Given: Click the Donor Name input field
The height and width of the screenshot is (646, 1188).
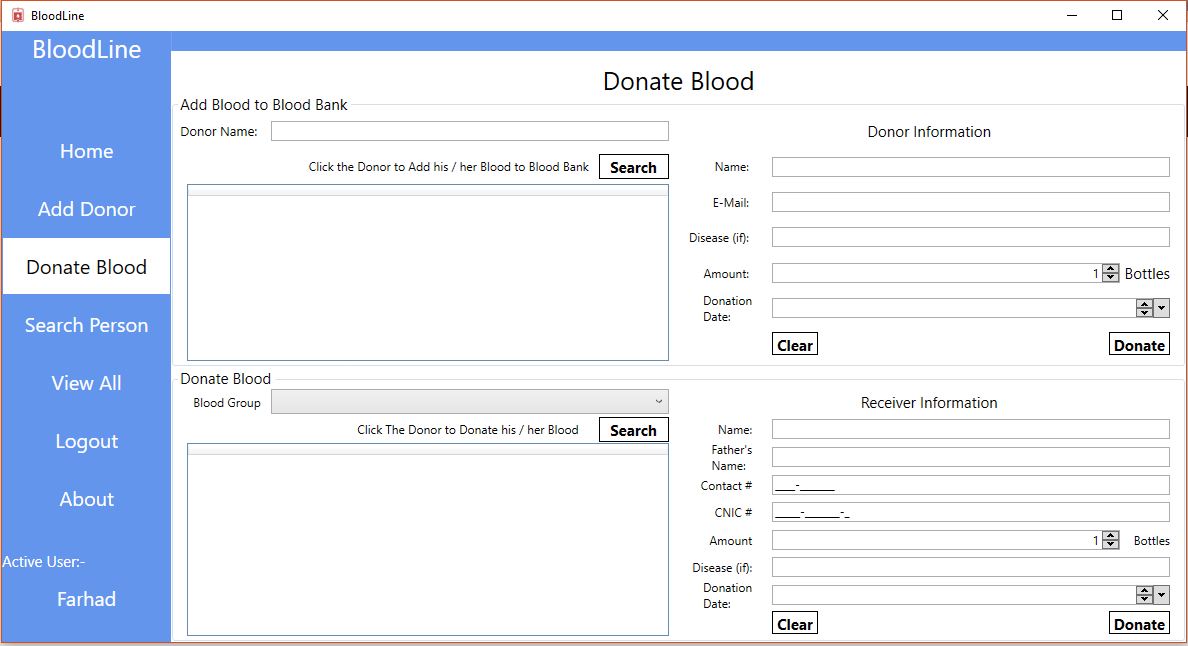Looking at the screenshot, I should tap(470, 130).
